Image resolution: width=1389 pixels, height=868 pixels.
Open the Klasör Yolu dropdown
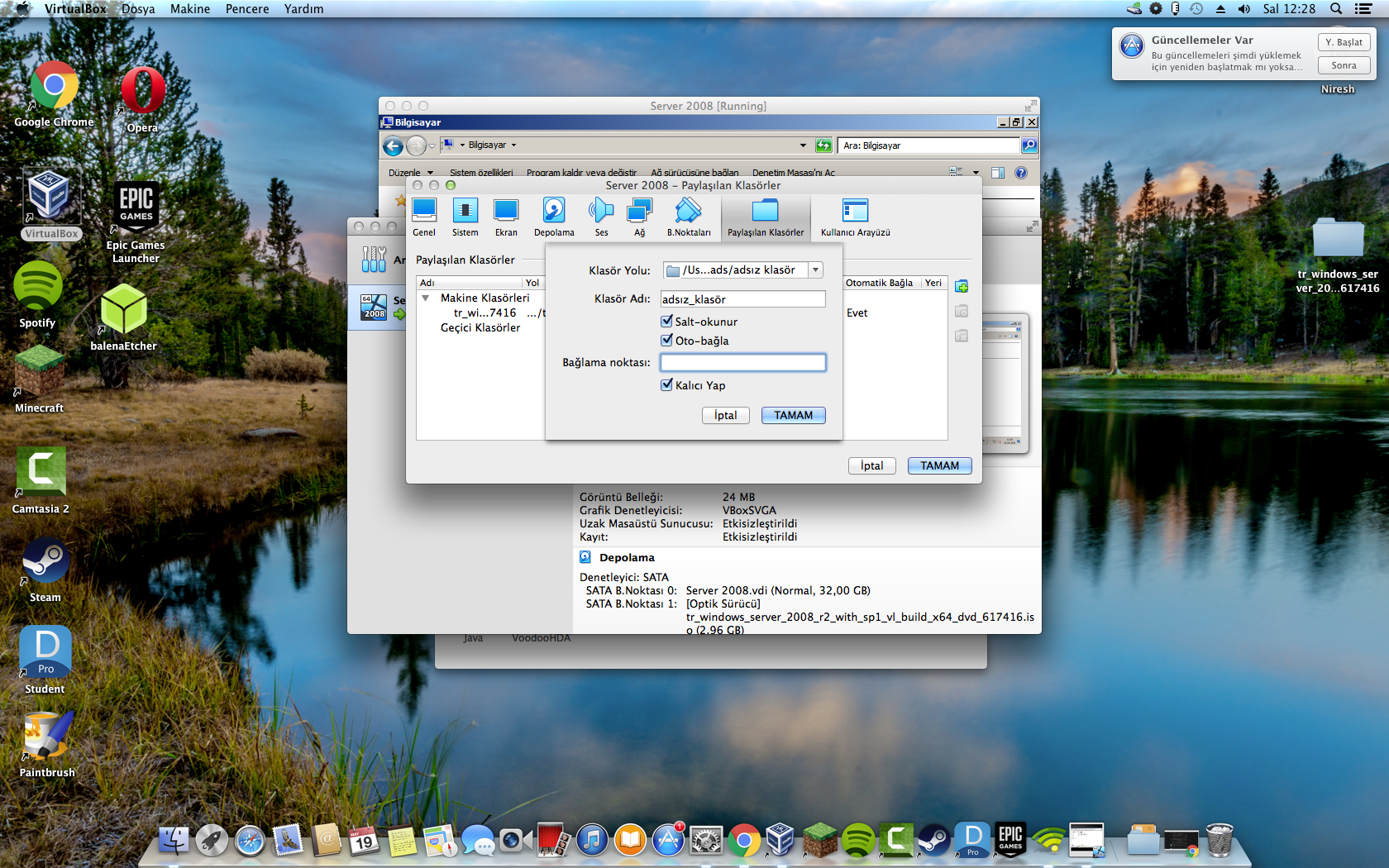(815, 270)
